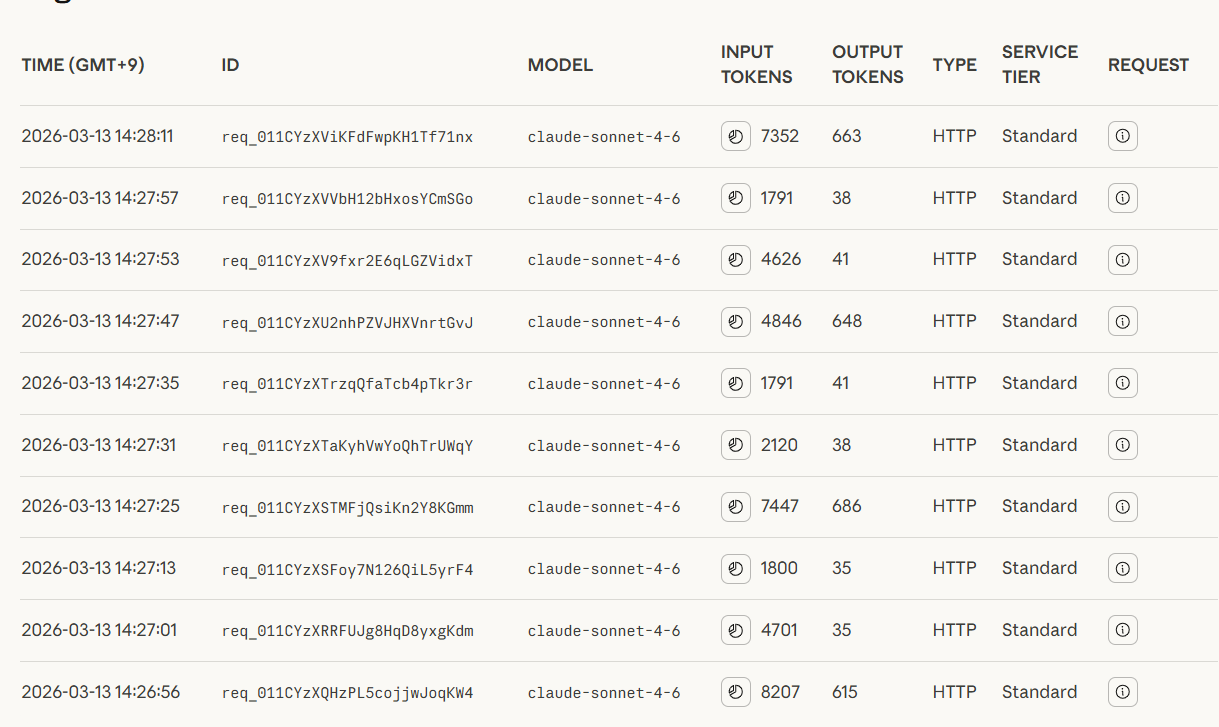Click request ID req_011CYzXRRFUJg8HqD8yxgKdm
The image size is (1219, 727).
click(x=347, y=631)
